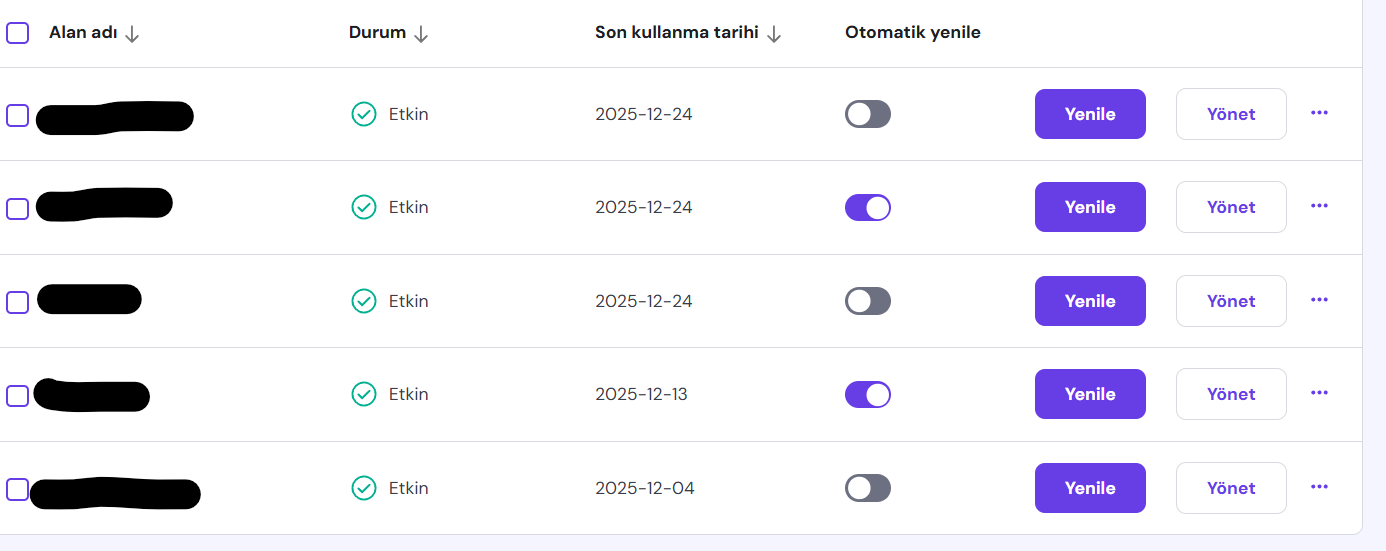Select checkbox of the 2025-12-13 domain row
Image resolution: width=1386 pixels, height=551 pixels.
click(18, 395)
